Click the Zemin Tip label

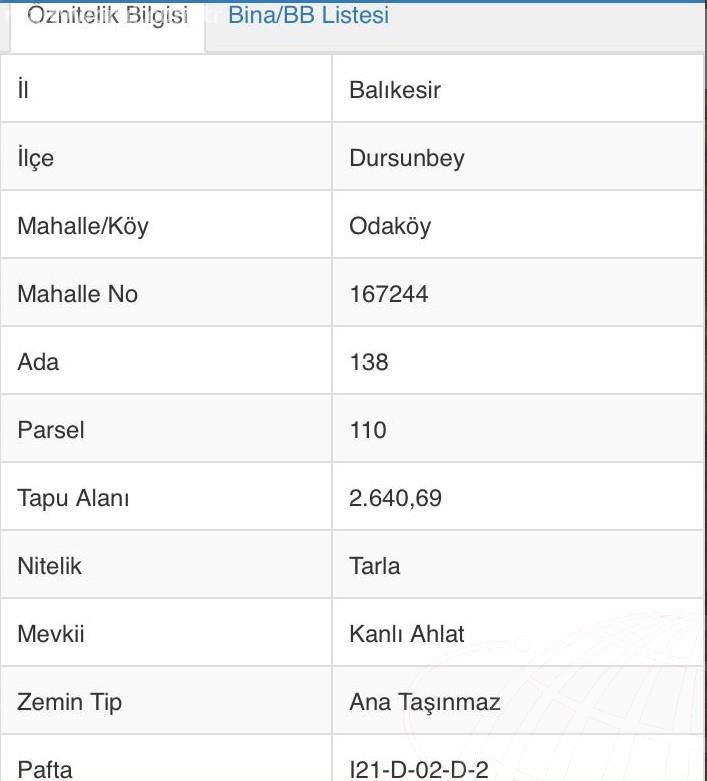click(x=69, y=702)
